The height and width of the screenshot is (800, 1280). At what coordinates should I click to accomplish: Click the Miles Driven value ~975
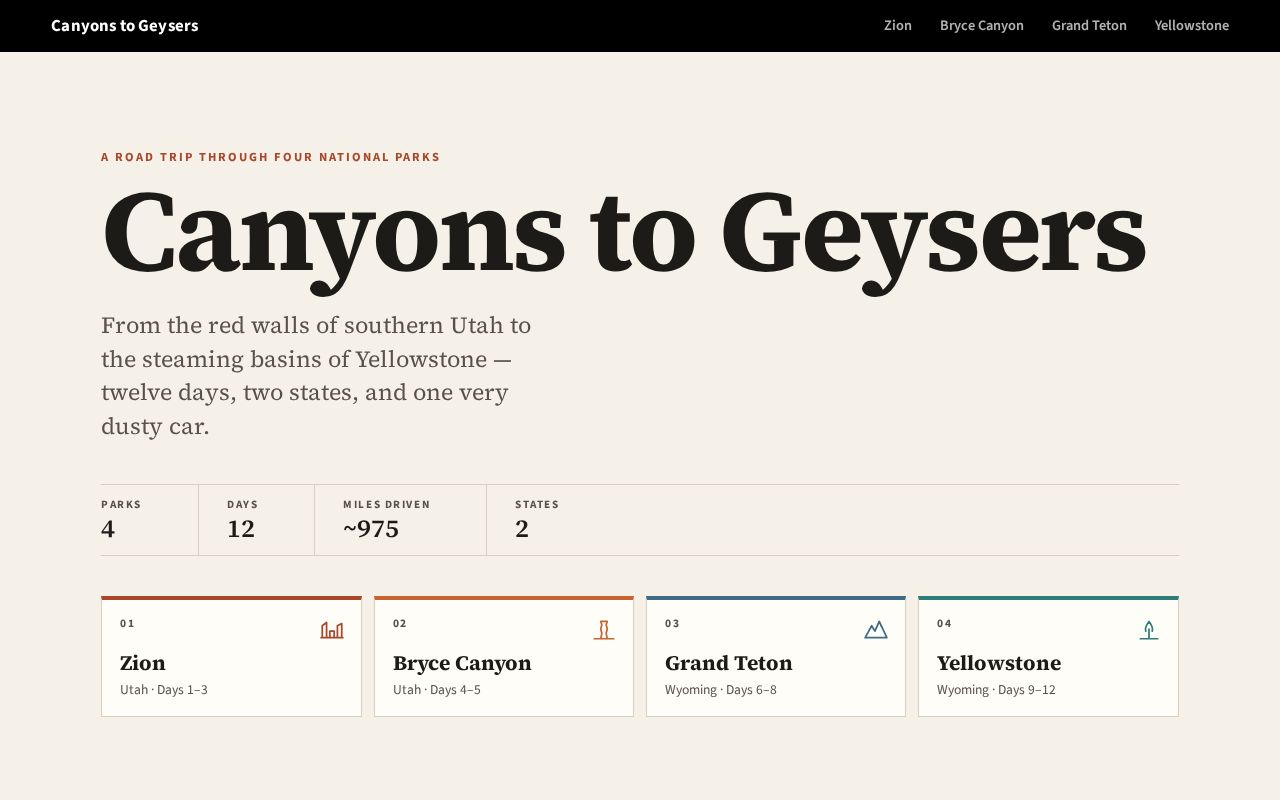tap(371, 529)
